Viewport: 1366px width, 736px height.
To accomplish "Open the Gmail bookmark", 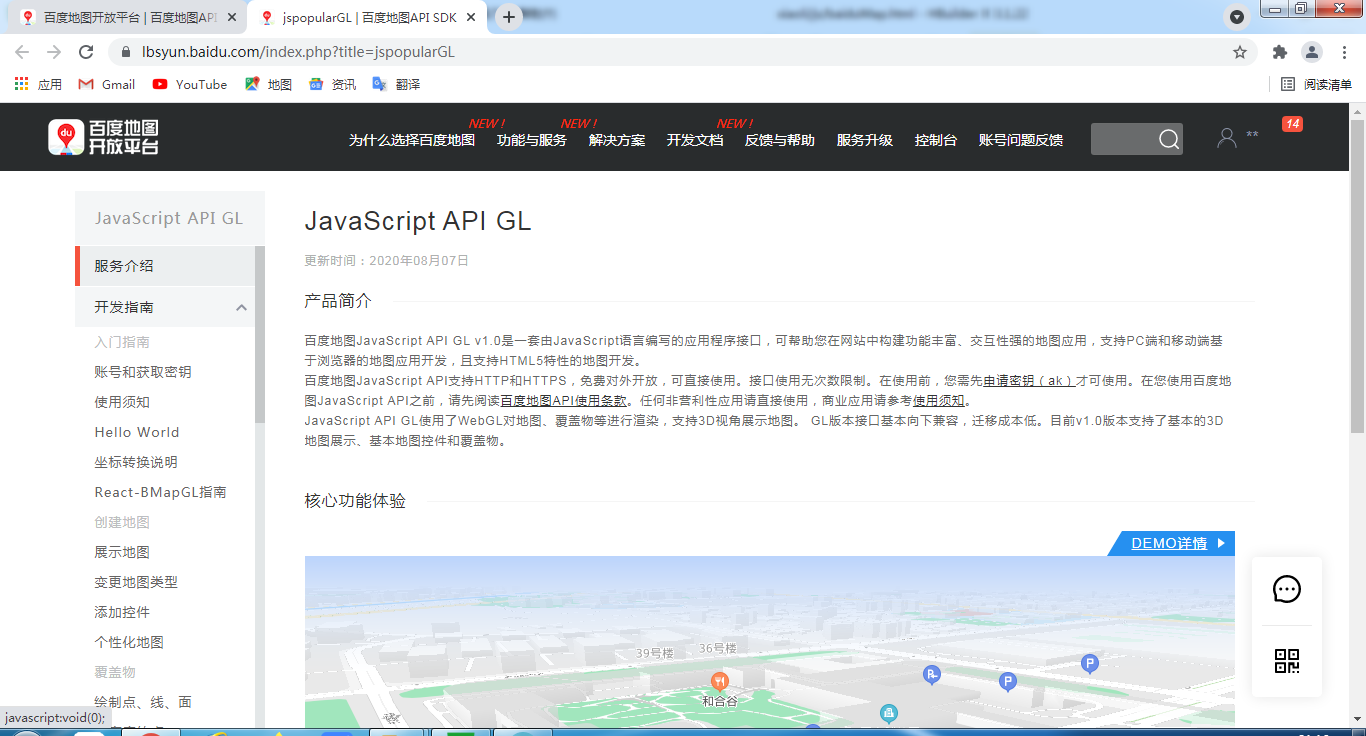I will [106, 85].
